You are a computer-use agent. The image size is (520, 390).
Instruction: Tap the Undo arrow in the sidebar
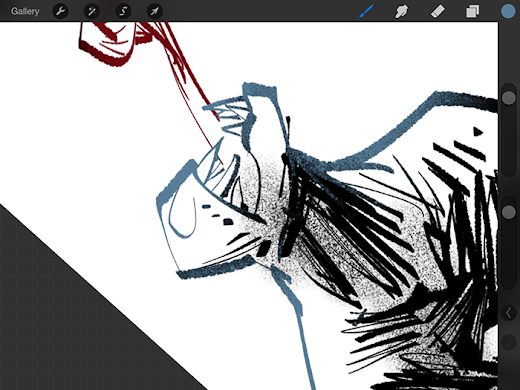[x=509, y=313]
